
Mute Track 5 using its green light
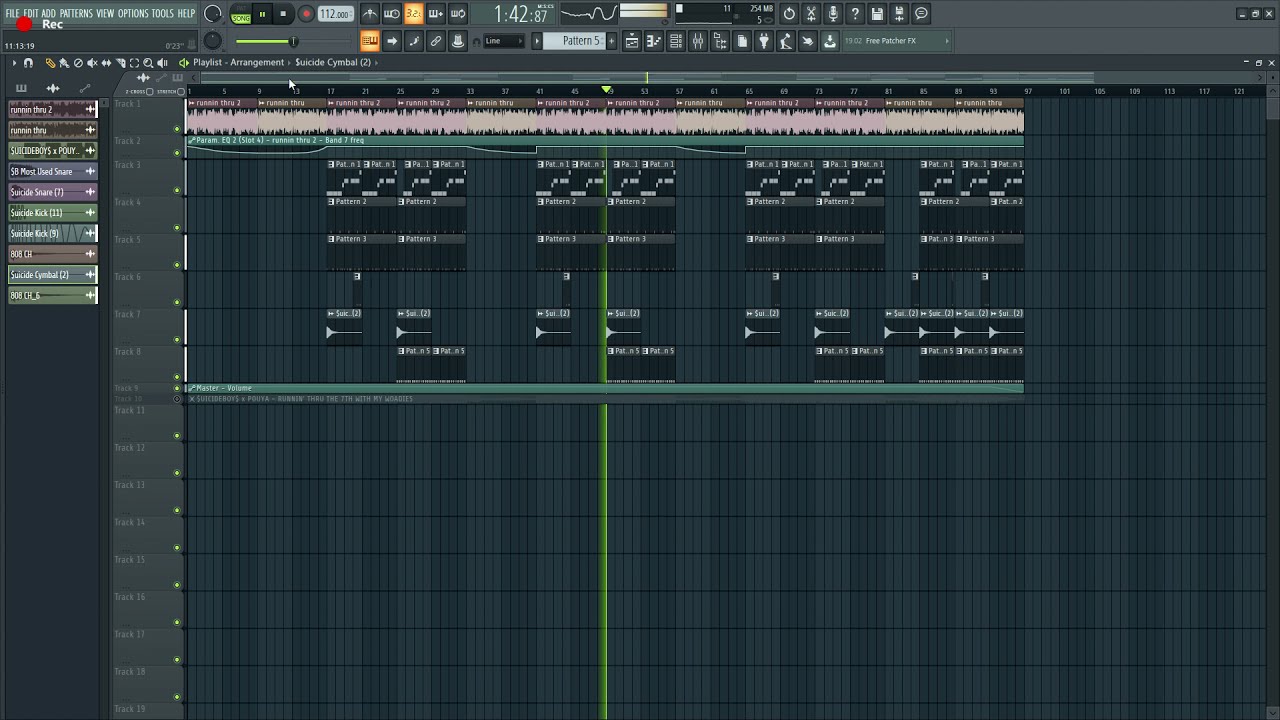coord(177,265)
